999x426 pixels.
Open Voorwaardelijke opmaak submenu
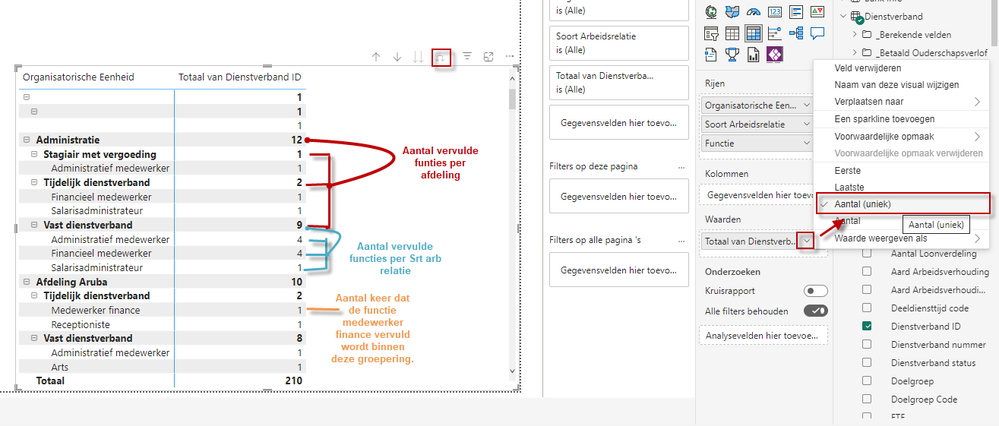[903, 136]
